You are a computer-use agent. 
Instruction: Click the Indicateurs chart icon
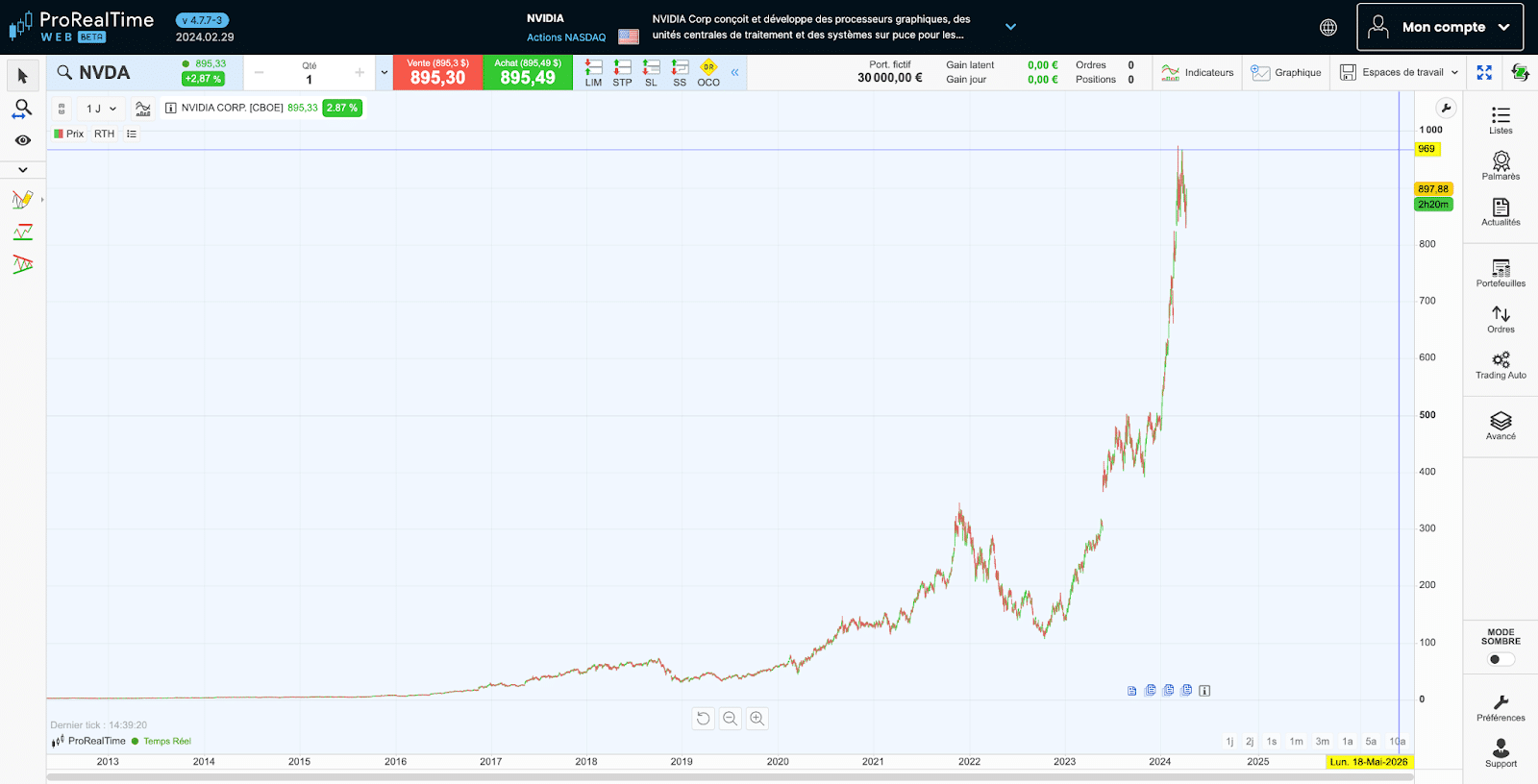[x=1197, y=72]
